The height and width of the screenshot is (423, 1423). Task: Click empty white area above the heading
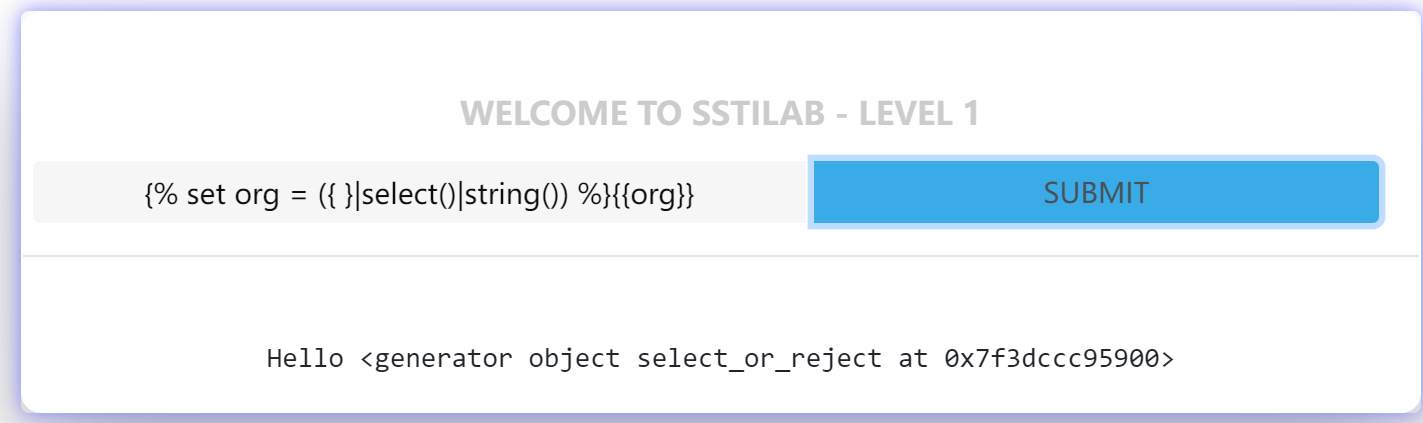720,50
